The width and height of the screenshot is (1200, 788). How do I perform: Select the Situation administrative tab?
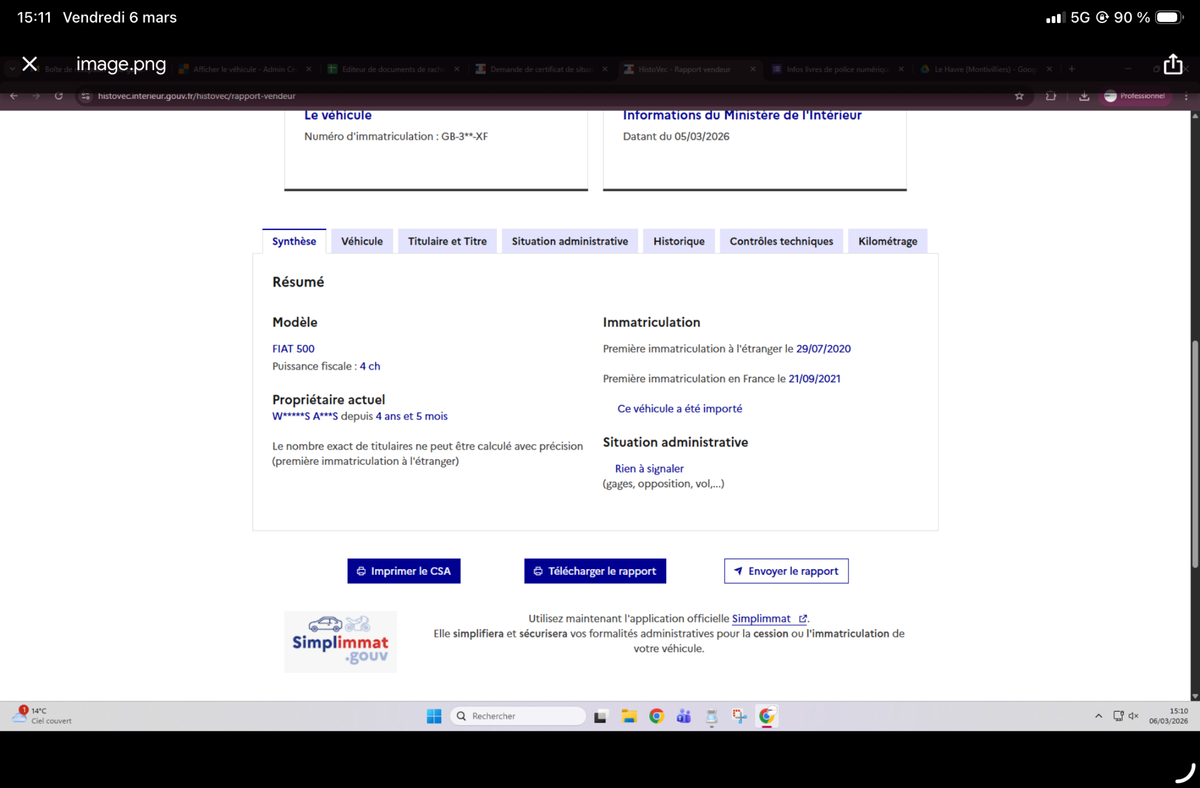(570, 241)
